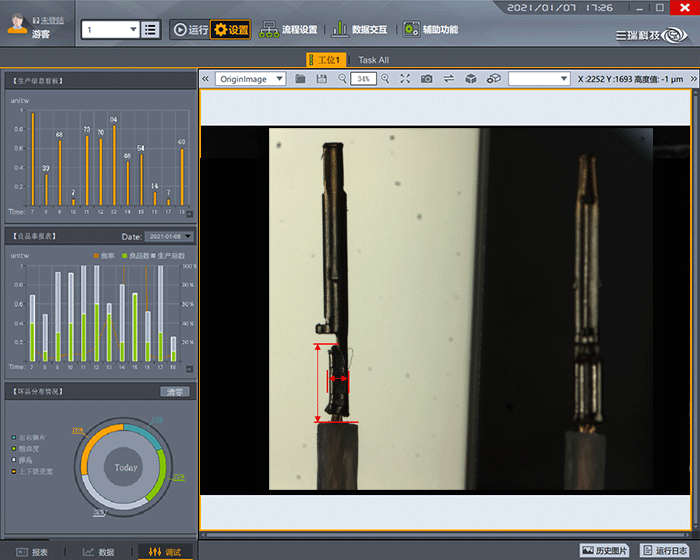Image resolution: width=700 pixels, height=560 pixels.
Task: Click the 34% zoom value field
Action: 363,79
